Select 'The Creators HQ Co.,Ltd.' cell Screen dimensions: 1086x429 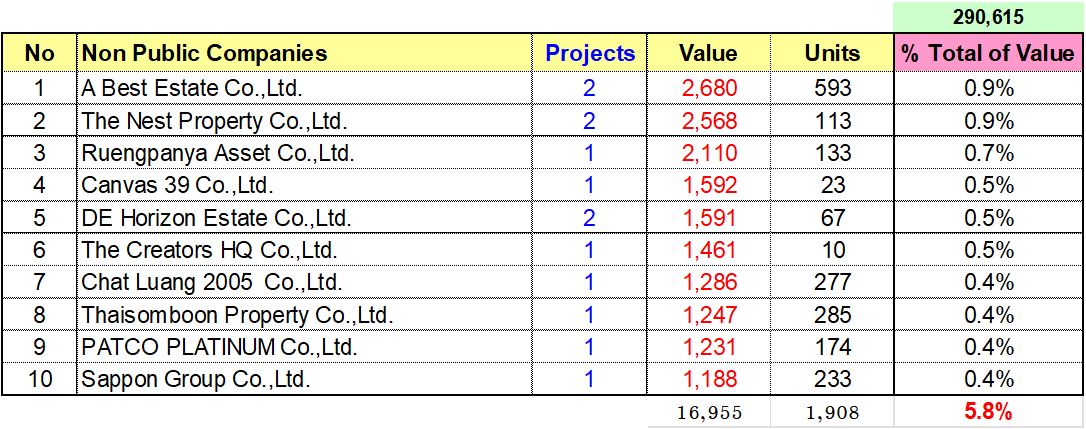click(x=209, y=250)
